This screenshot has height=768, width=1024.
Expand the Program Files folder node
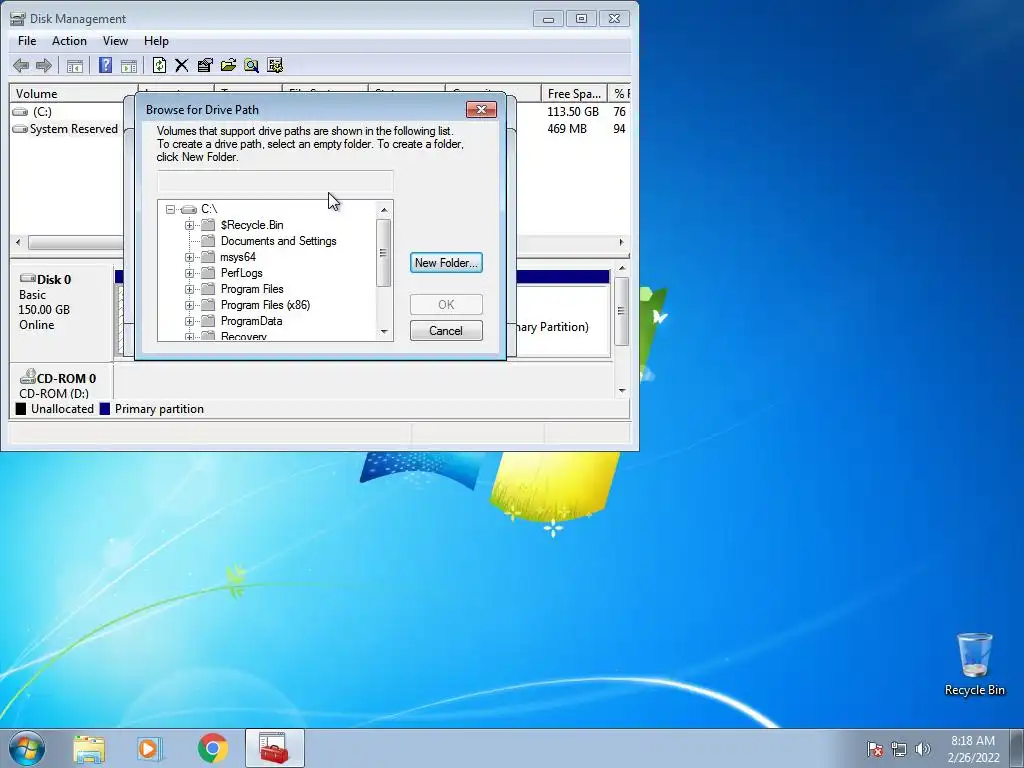[189, 289]
